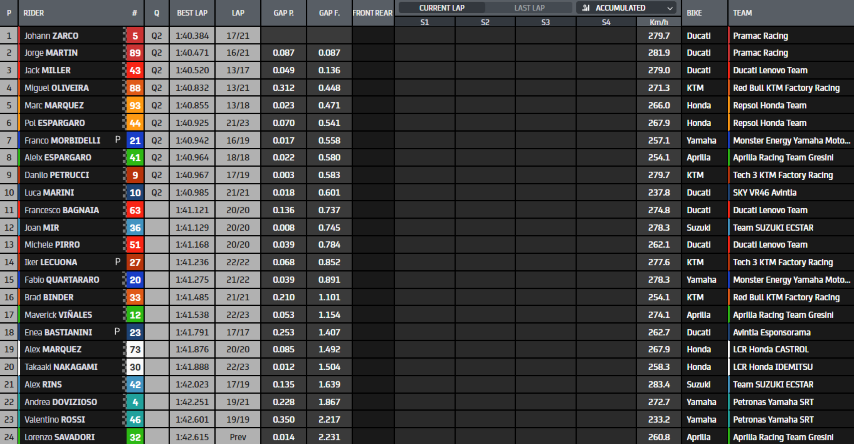Screen dimensions: 854x444
Task: Click the GAP F. column header
Action: (329, 13)
